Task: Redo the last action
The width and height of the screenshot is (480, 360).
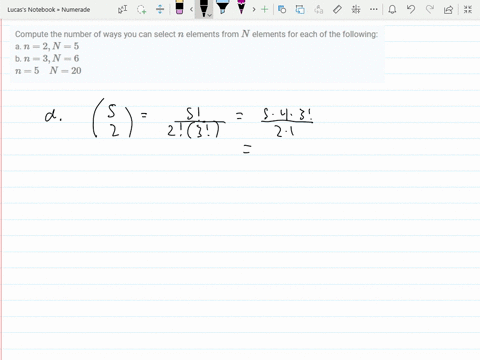Action: click(x=430, y=9)
